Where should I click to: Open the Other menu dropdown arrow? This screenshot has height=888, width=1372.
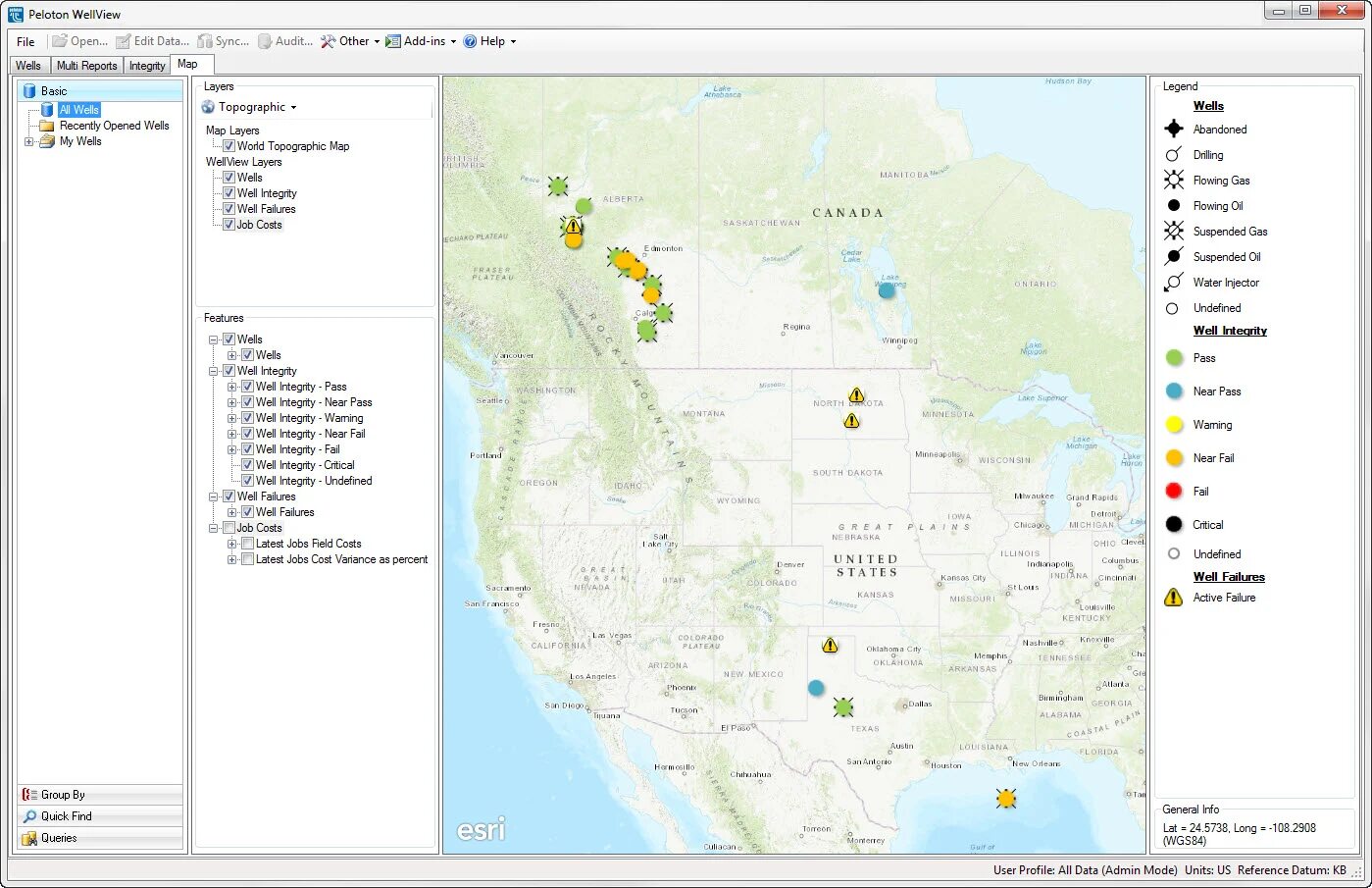click(x=377, y=42)
